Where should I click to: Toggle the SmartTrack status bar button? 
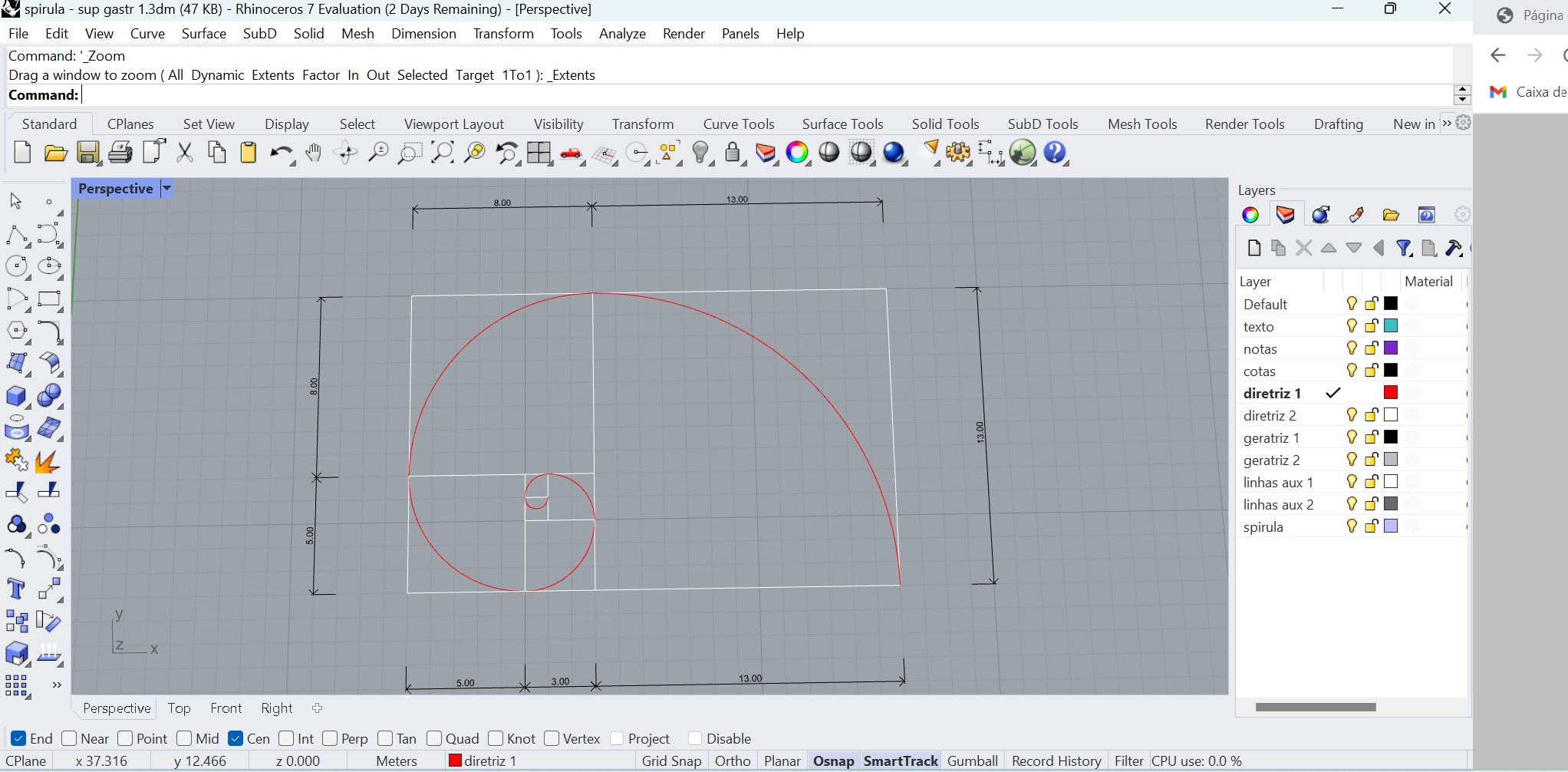pyautogui.click(x=901, y=760)
